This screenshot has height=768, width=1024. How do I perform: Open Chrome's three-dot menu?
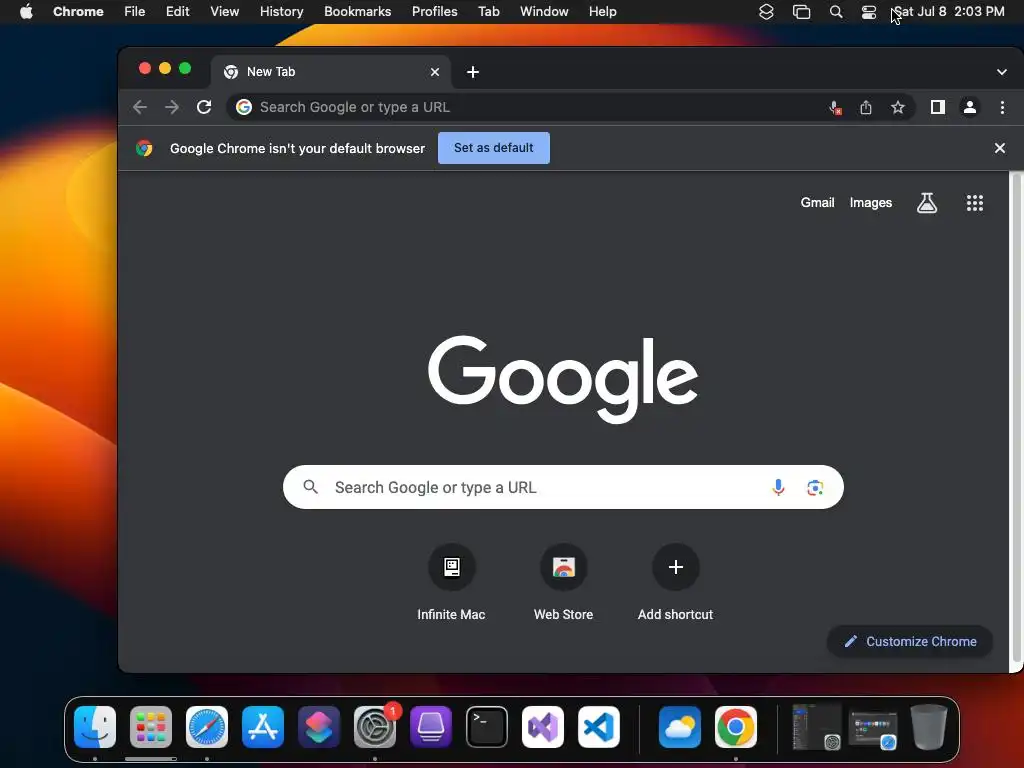(x=1002, y=107)
